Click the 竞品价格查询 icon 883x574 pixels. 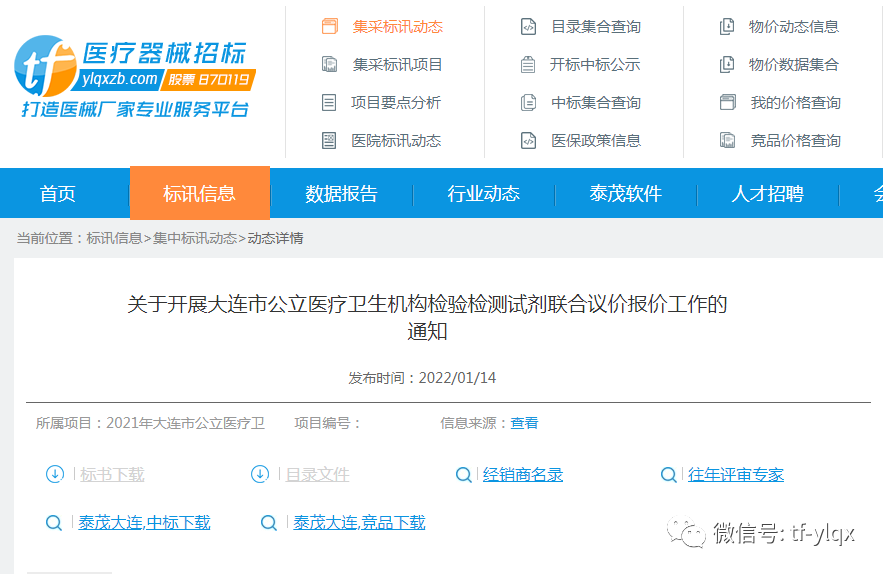point(727,141)
